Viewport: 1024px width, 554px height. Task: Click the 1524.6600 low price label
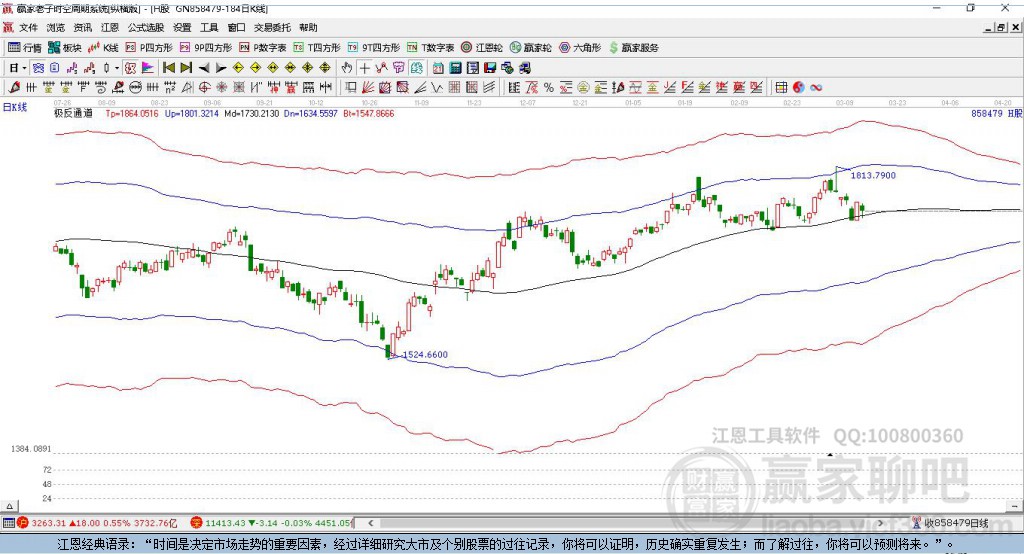point(425,355)
